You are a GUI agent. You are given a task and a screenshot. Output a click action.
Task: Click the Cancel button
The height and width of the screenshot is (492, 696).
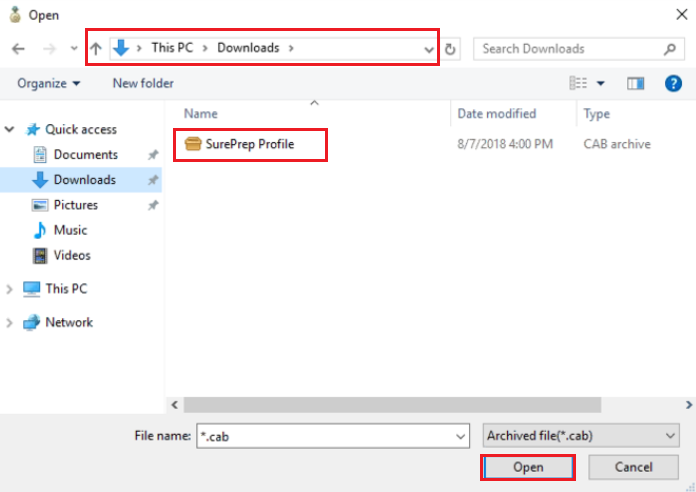coord(633,467)
